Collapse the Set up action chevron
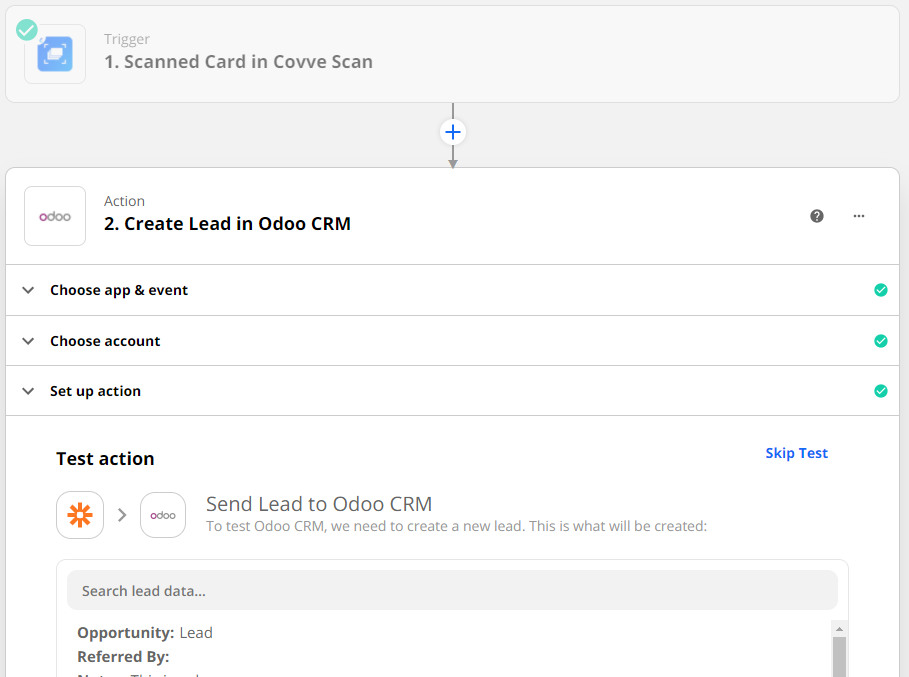Image resolution: width=909 pixels, height=677 pixels. [x=28, y=391]
